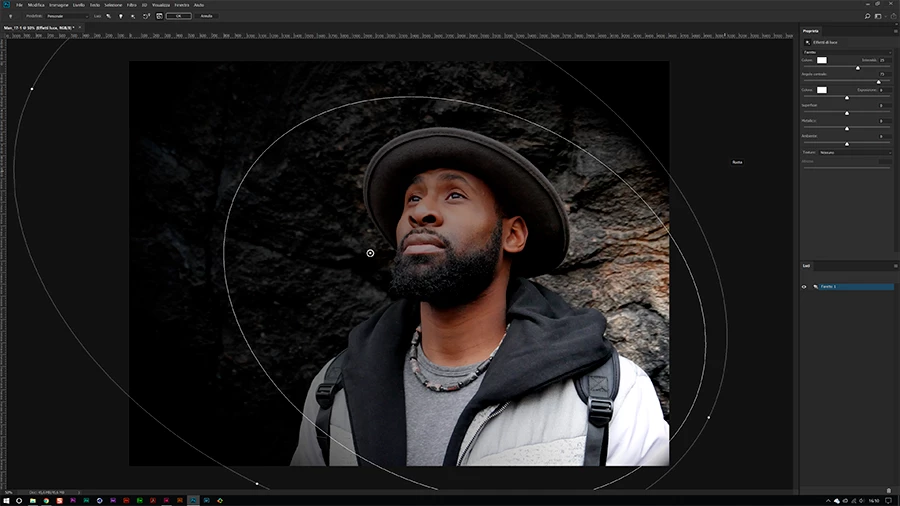Viewport: 900px width, 506px height.
Task: Add a new spot light from options bar
Action: (x=108, y=16)
